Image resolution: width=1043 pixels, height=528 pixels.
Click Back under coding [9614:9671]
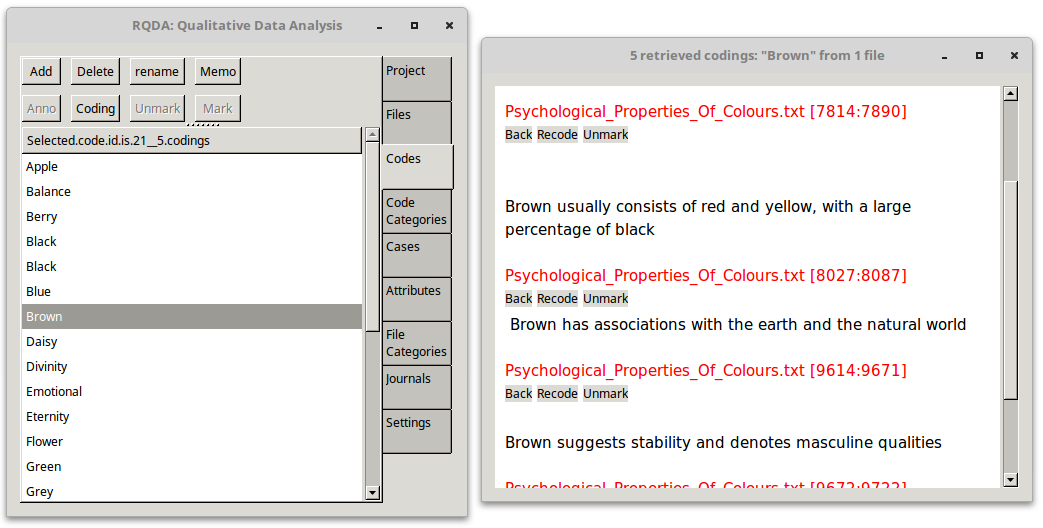[518, 394]
